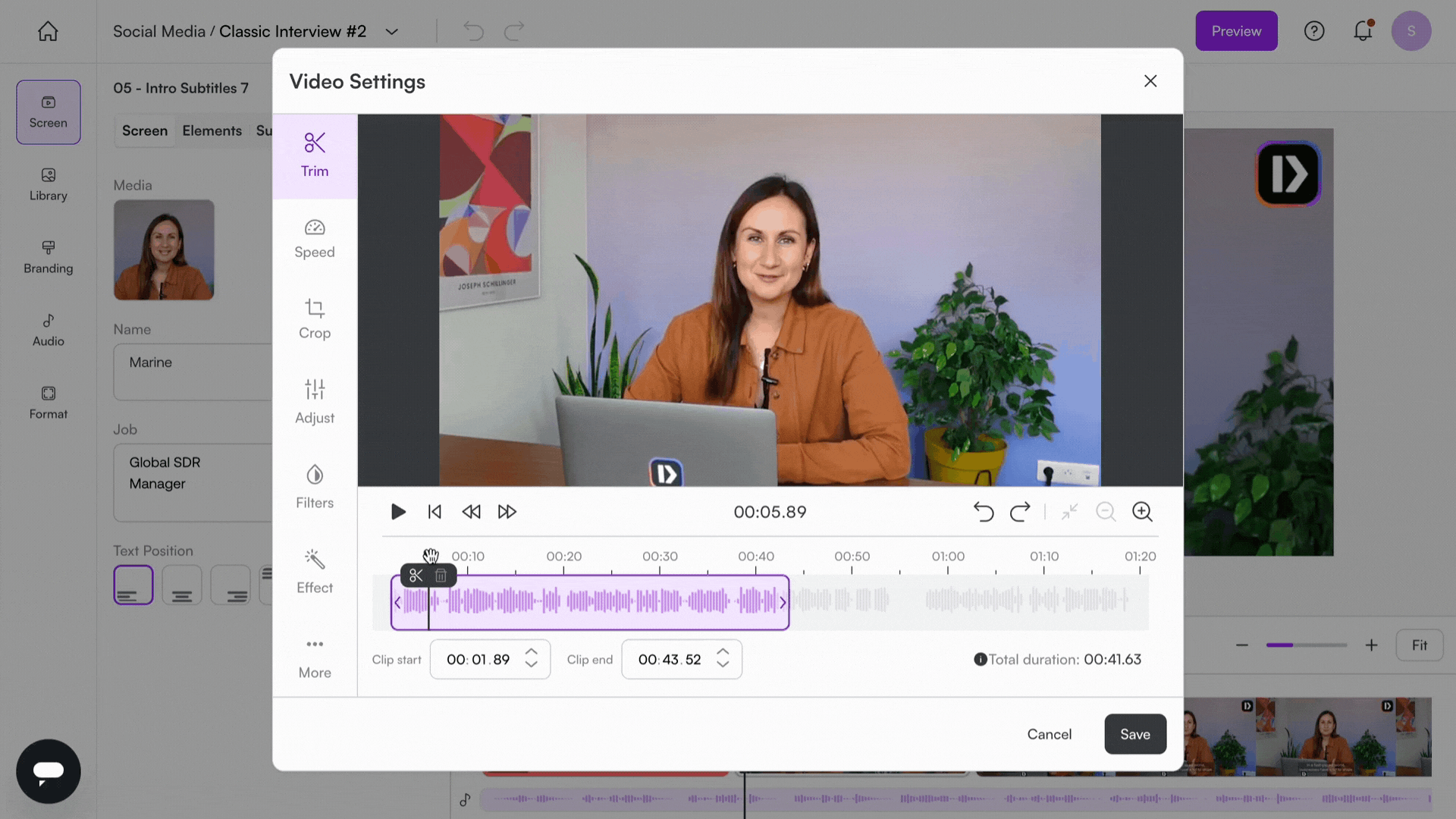Screen dimensions: 1456x819
Task: Undo in the main editor toolbar
Action: [x=473, y=31]
